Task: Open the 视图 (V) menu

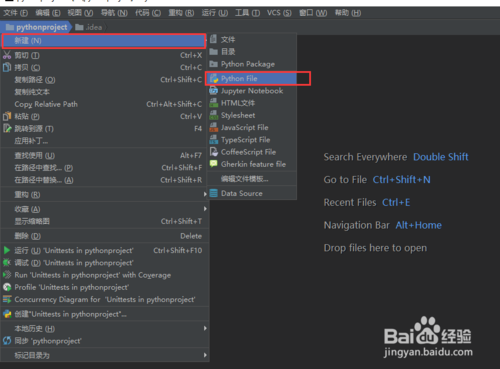Action: (80, 13)
